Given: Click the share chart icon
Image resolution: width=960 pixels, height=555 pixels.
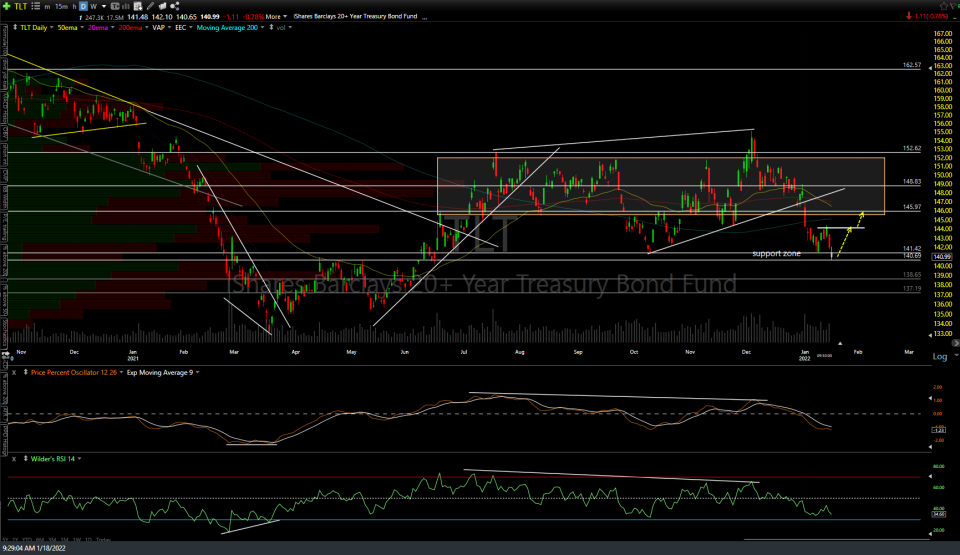Looking at the screenshot, I should coord(174,6).
